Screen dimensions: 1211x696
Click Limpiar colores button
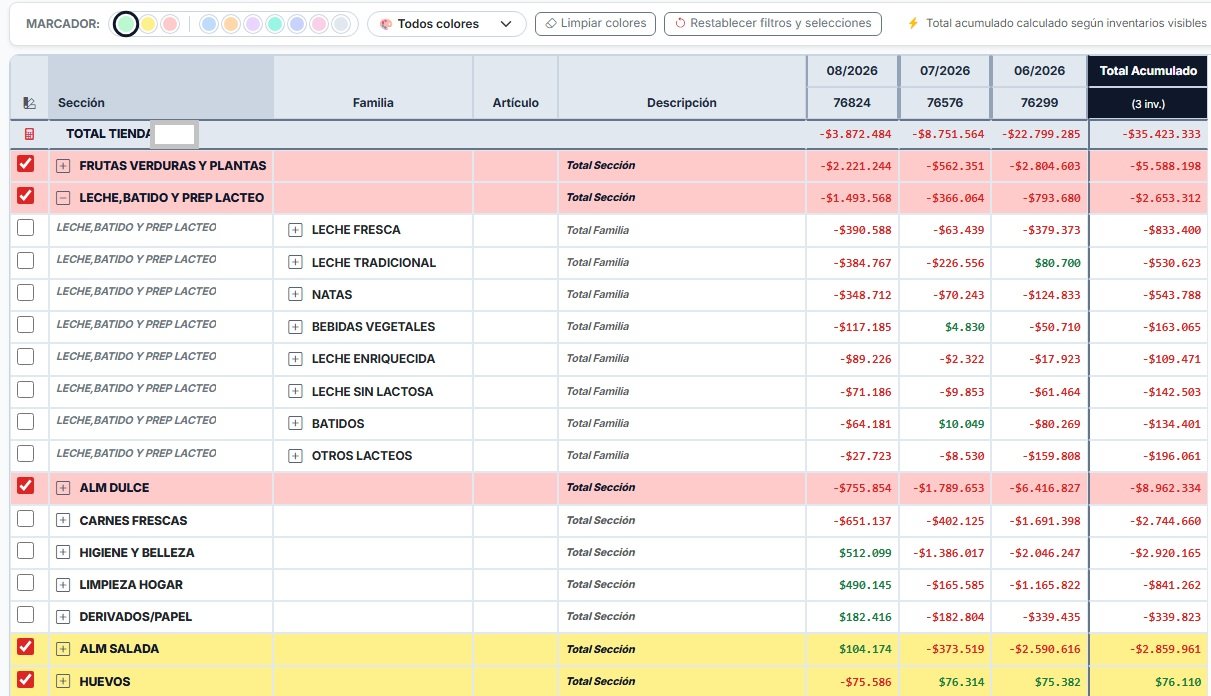596,23
